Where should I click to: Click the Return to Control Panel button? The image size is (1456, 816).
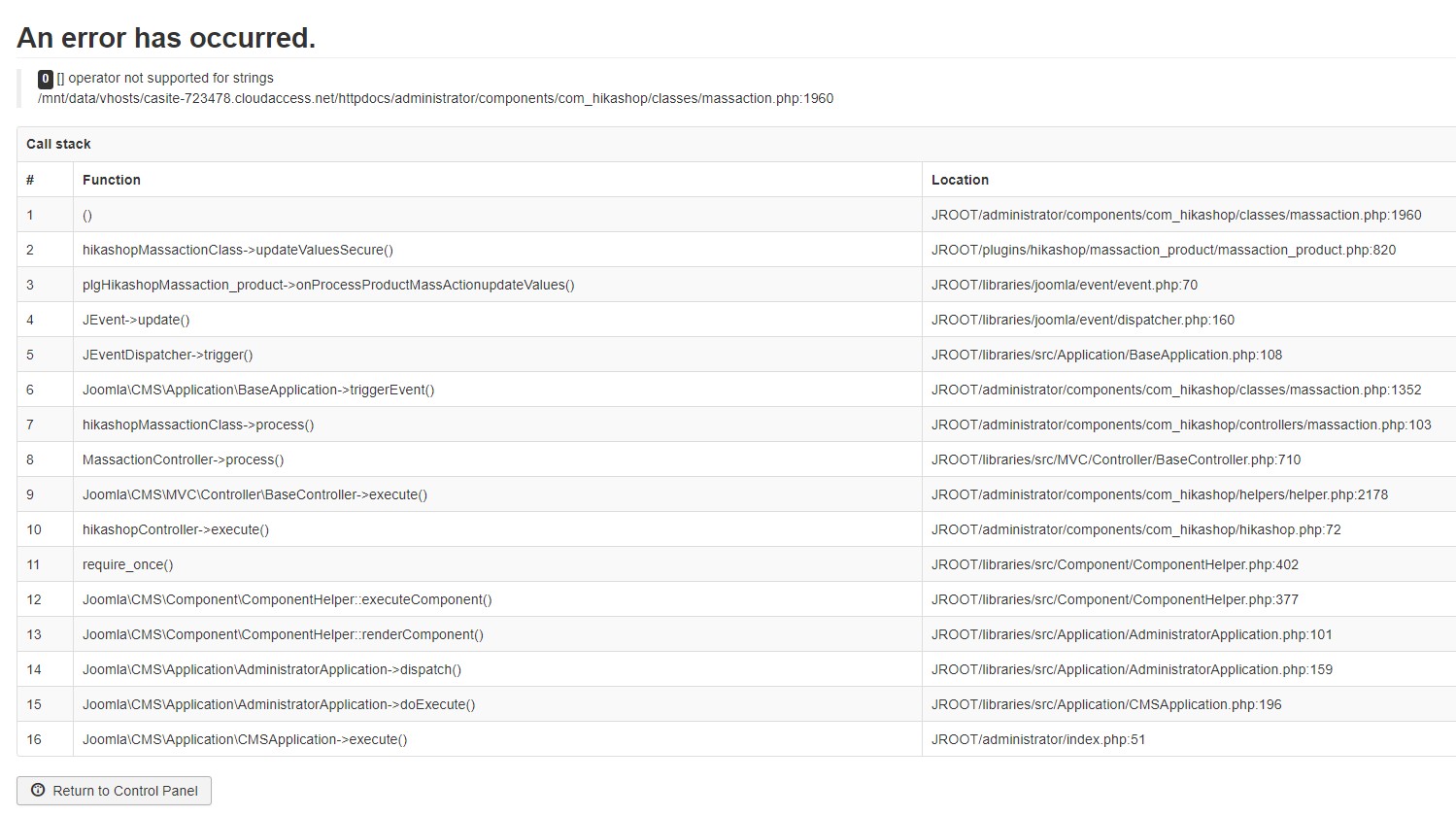115,791
